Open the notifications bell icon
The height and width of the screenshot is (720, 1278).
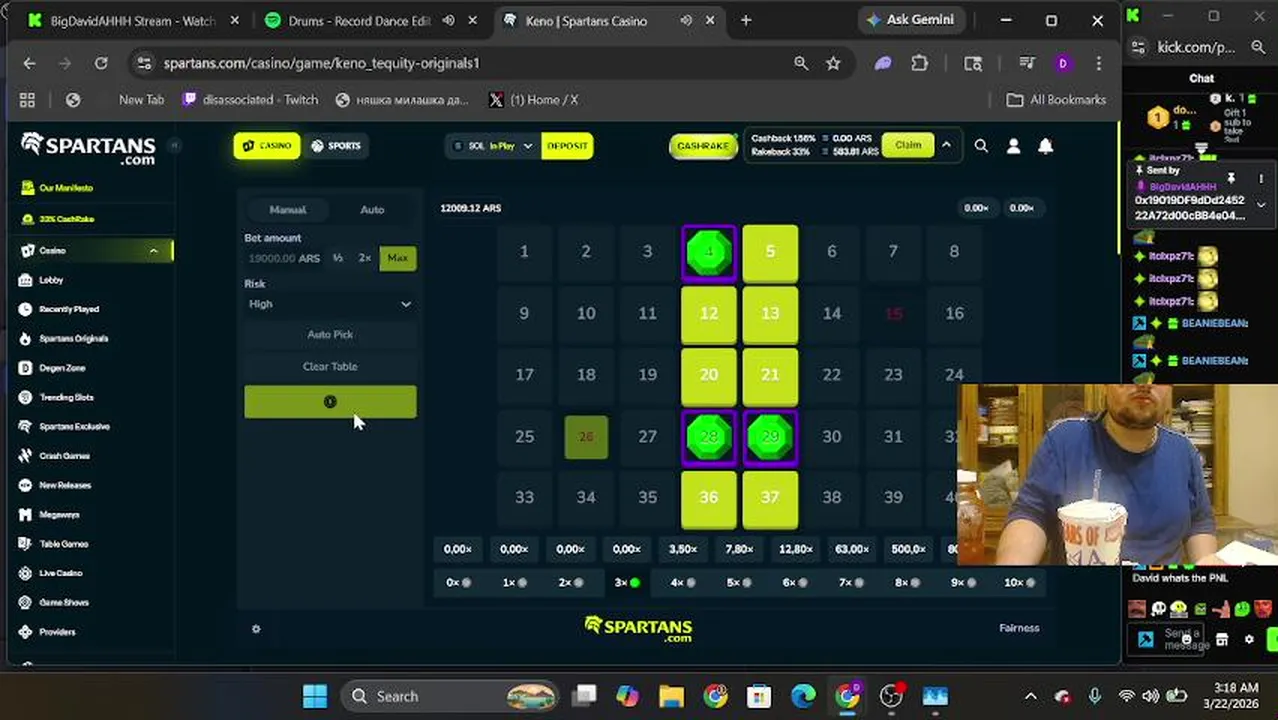(1045, 146)
